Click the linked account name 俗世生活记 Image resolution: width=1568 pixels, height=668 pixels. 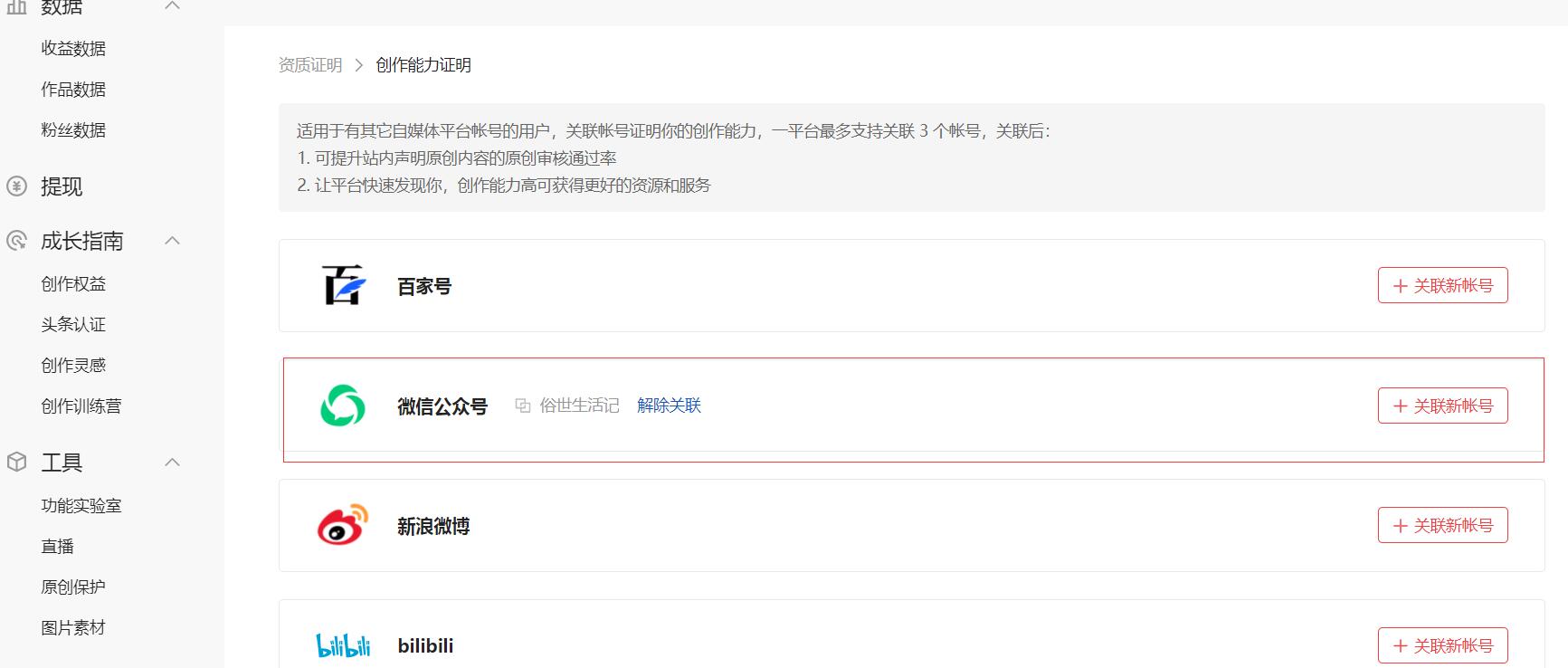coord(579,406)
